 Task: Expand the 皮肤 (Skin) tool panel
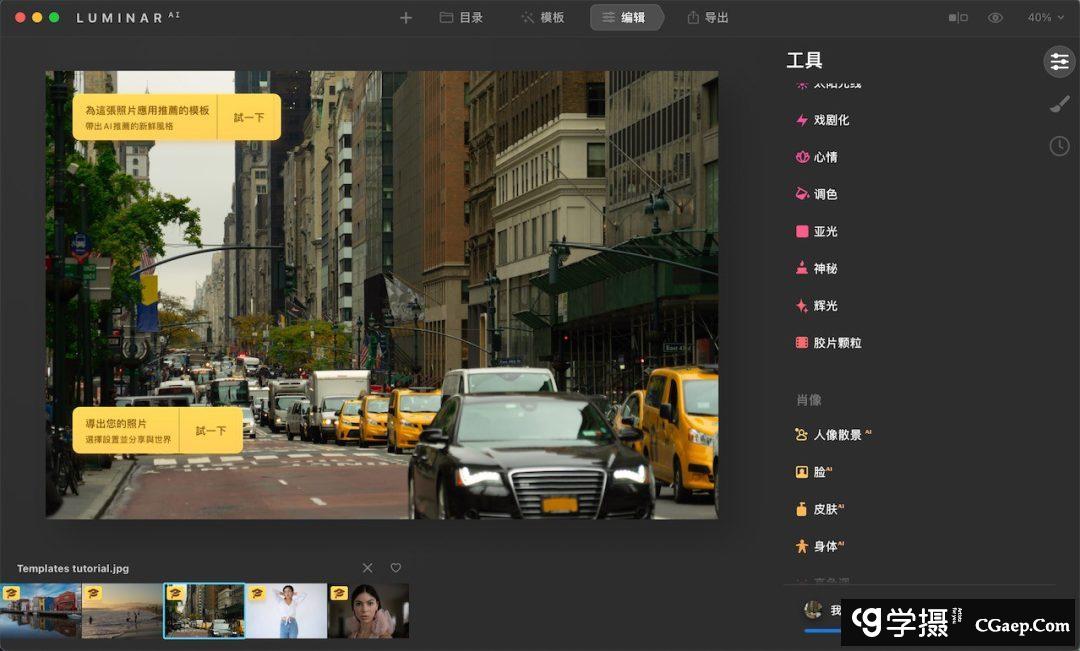point(825,509)
